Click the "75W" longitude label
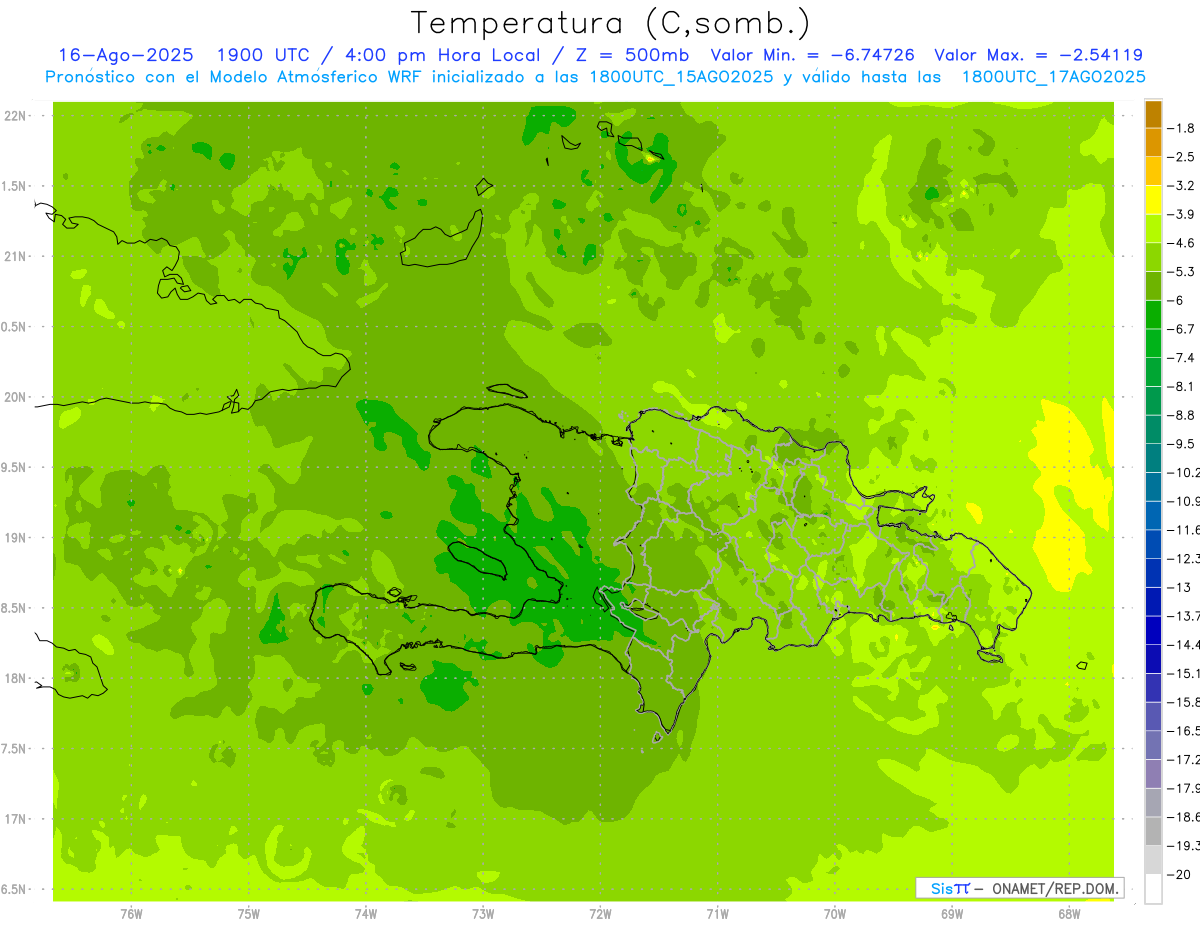Screen dimensions: 1200x927 (x=249, y=913)
